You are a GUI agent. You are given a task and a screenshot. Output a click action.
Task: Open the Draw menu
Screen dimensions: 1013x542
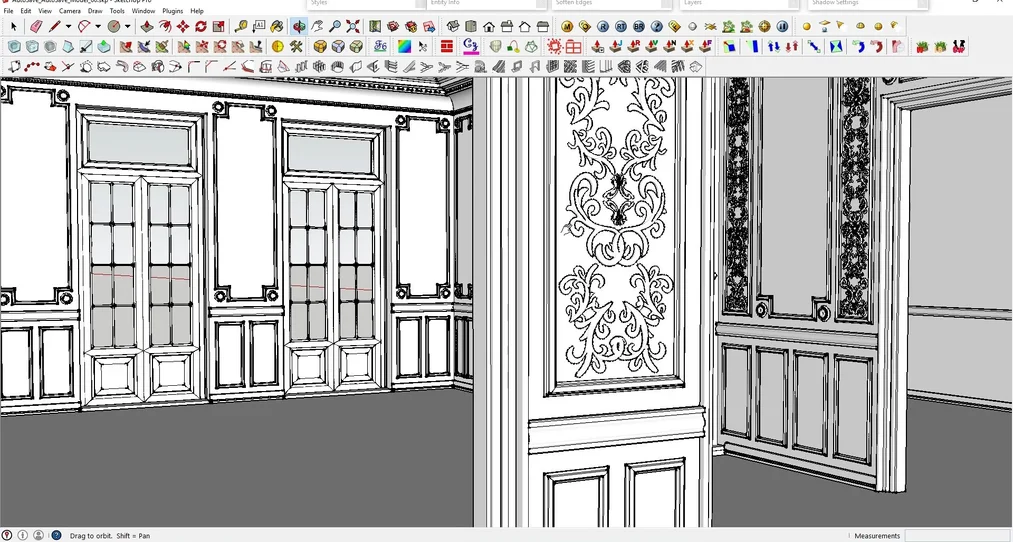(95, 11)
